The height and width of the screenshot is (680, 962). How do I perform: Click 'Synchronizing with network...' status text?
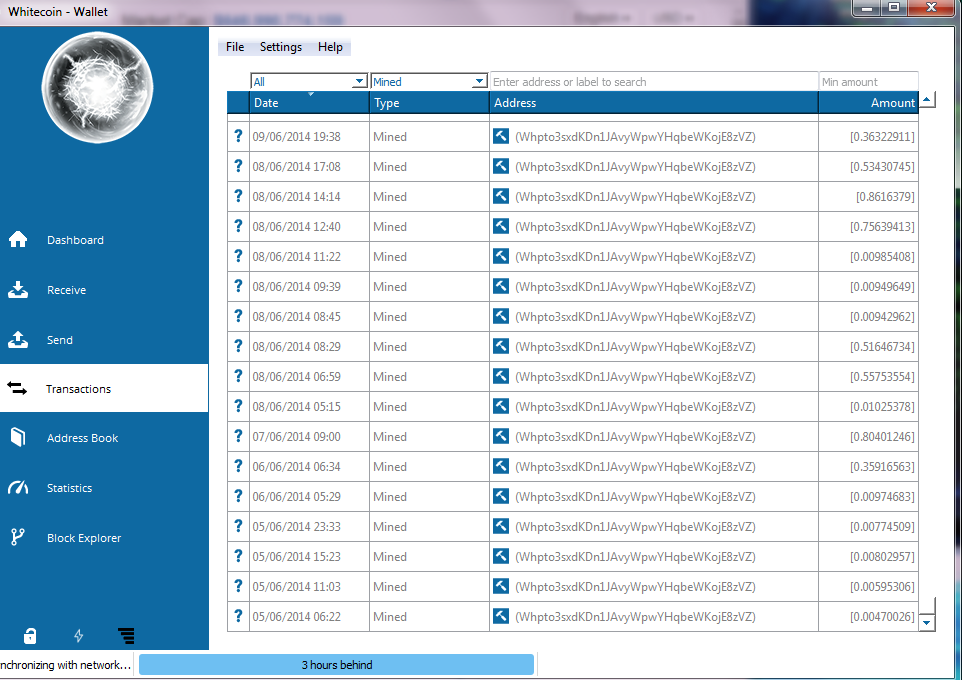66,665
